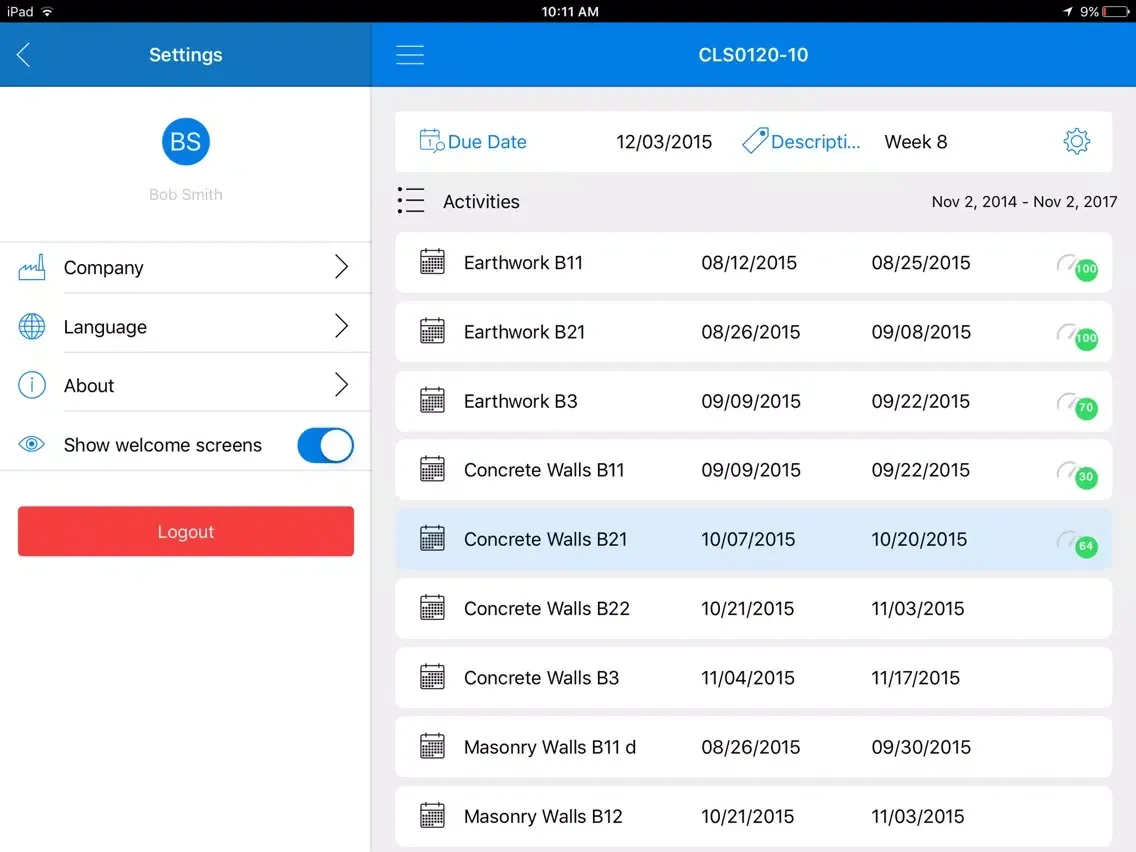This screenshot has width=1136, height=852.
Task: Select the Earthwork B3 activity name
Action: coord(520,401)
